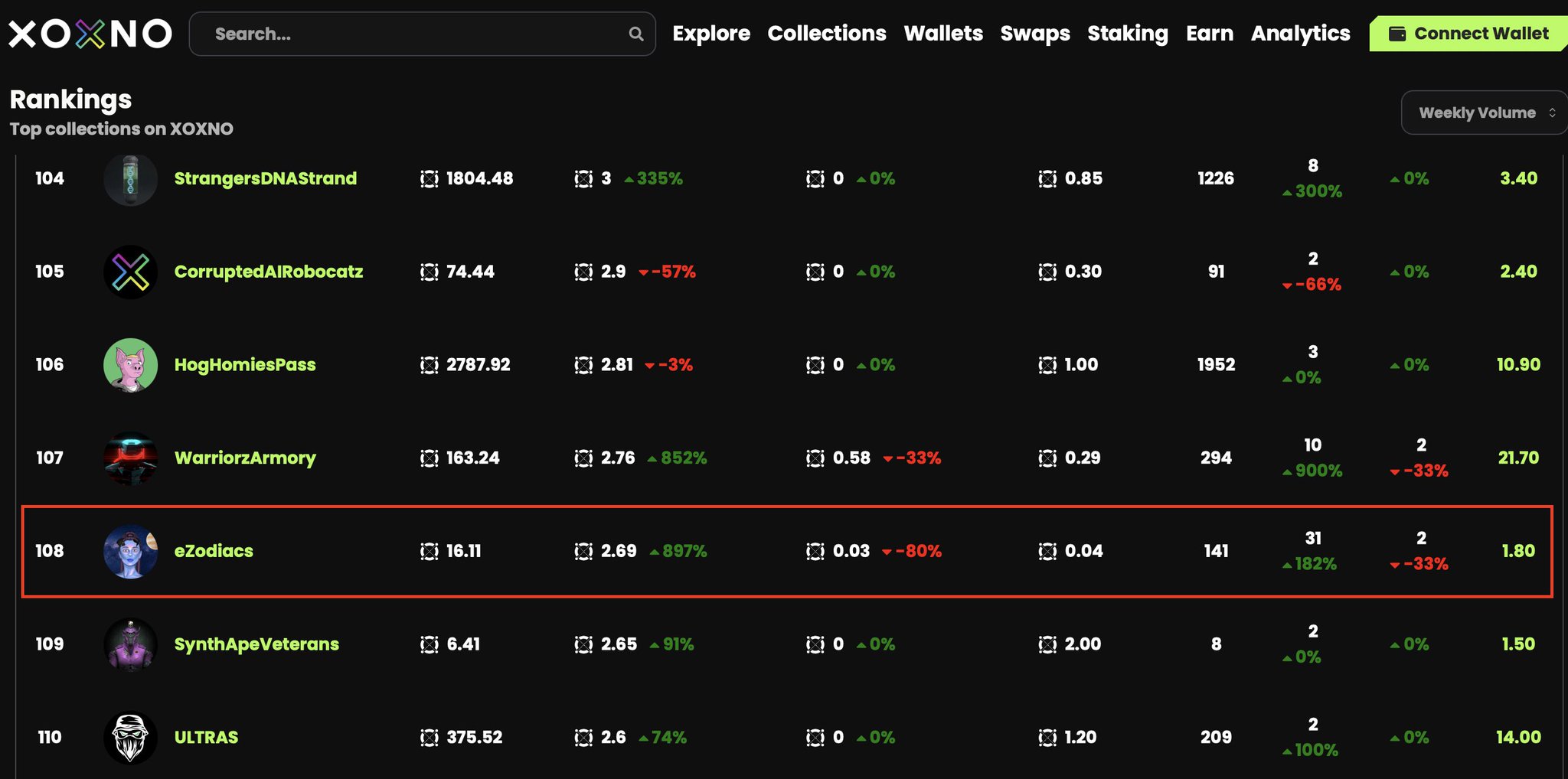
Task: Open the ULTRAS collection link
Action: click(x=206, y=738)
